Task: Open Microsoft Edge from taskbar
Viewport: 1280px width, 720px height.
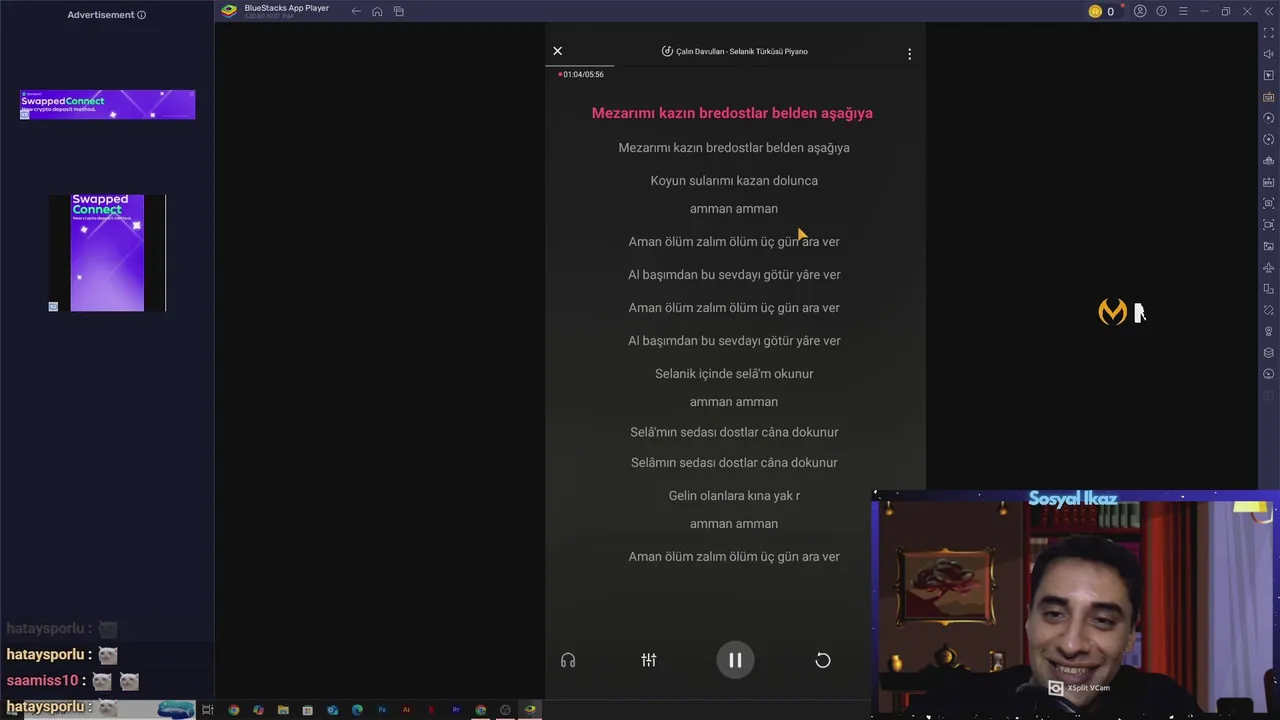Action: click(357, 710)
